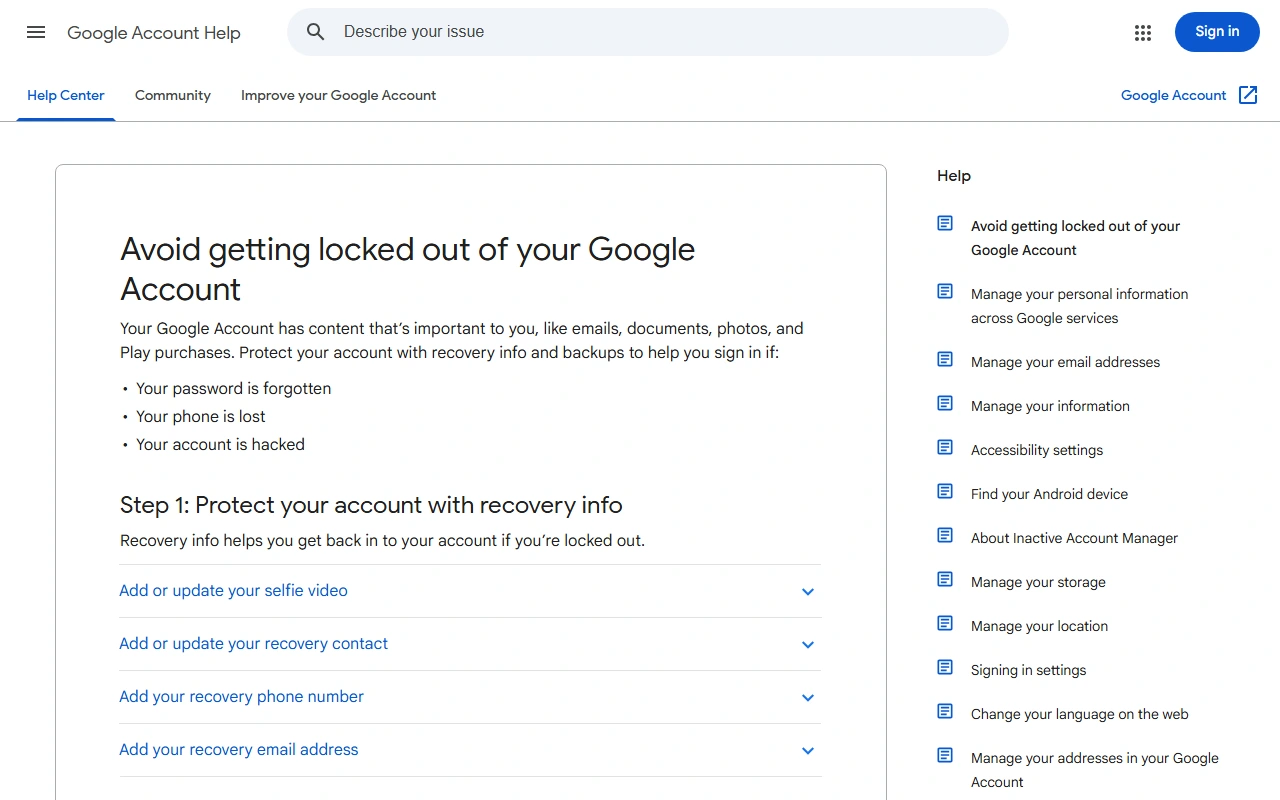This screenshot has height=800, width=1280.
Task: Open Manage your location article
Action: [1039, 626]
